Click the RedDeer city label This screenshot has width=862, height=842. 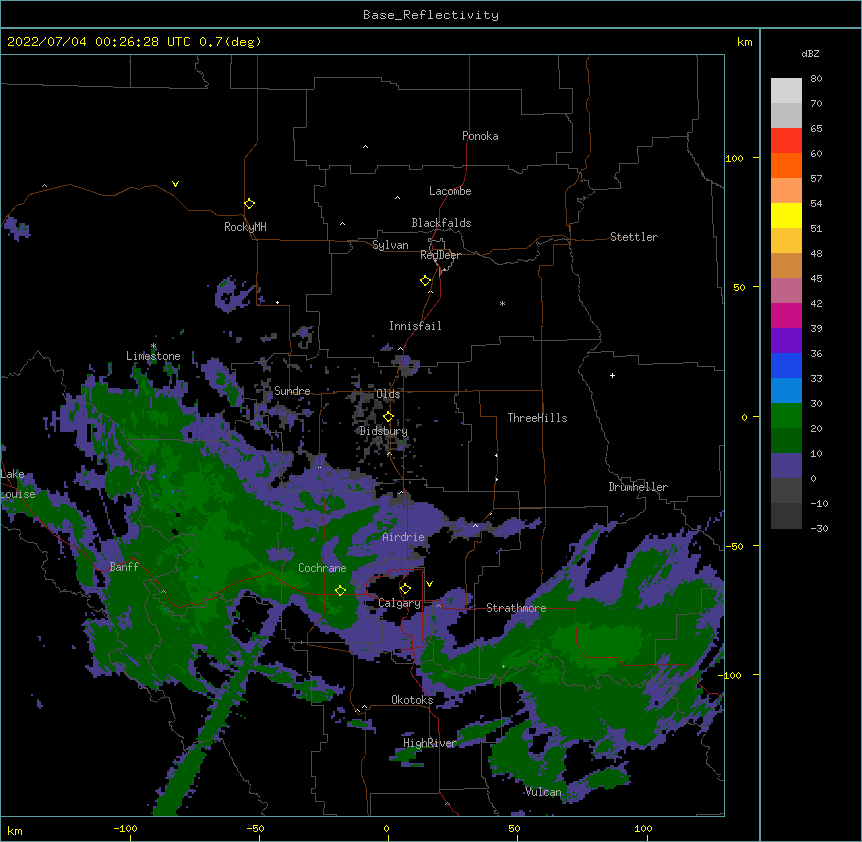440,255
